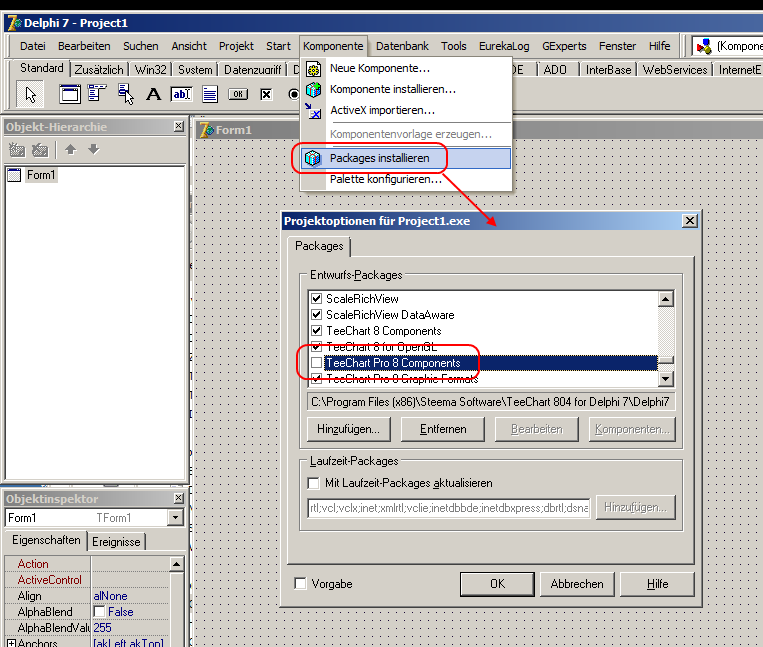Select the Align property alNone value
This screenshot has height=647, width=763.
tap(130, 596)
